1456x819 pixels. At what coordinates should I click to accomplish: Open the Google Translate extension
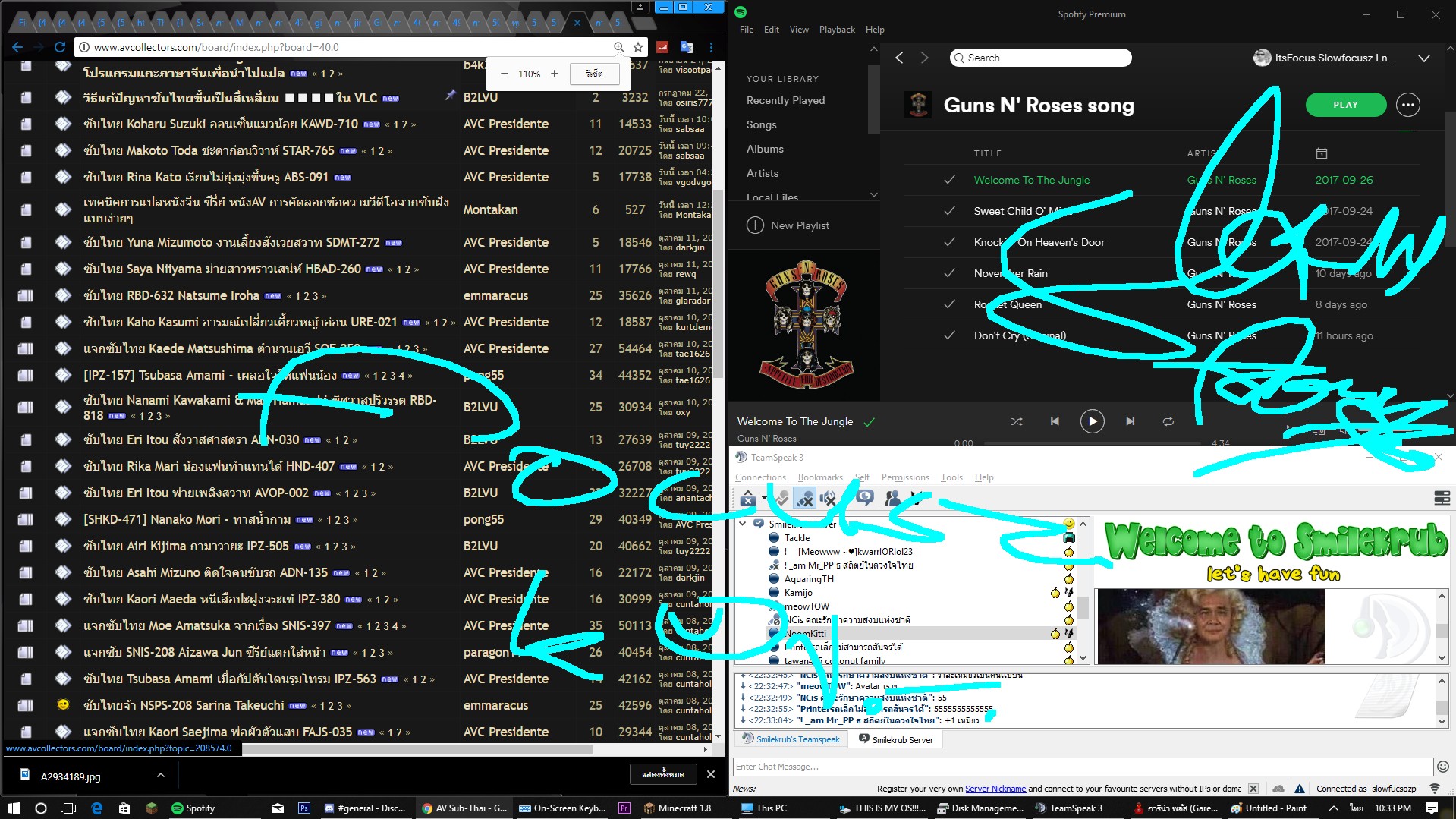click(x=687, y=47)
